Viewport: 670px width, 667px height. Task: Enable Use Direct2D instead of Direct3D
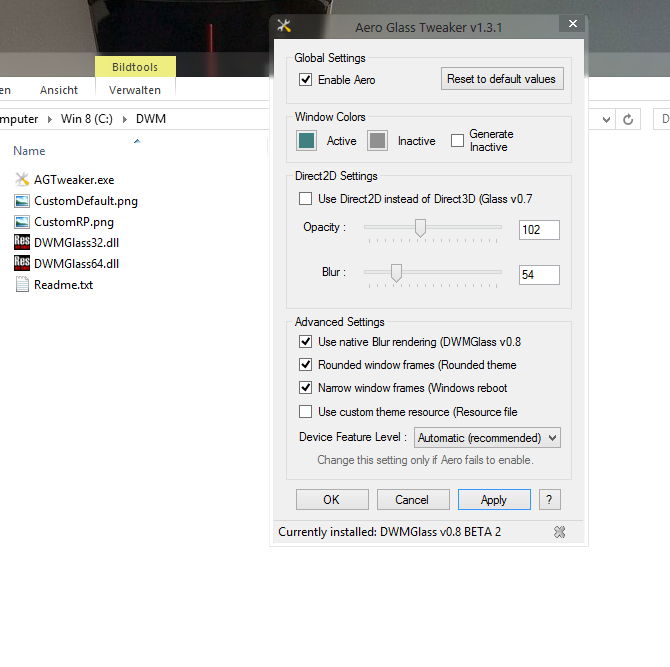coord(305,198)
